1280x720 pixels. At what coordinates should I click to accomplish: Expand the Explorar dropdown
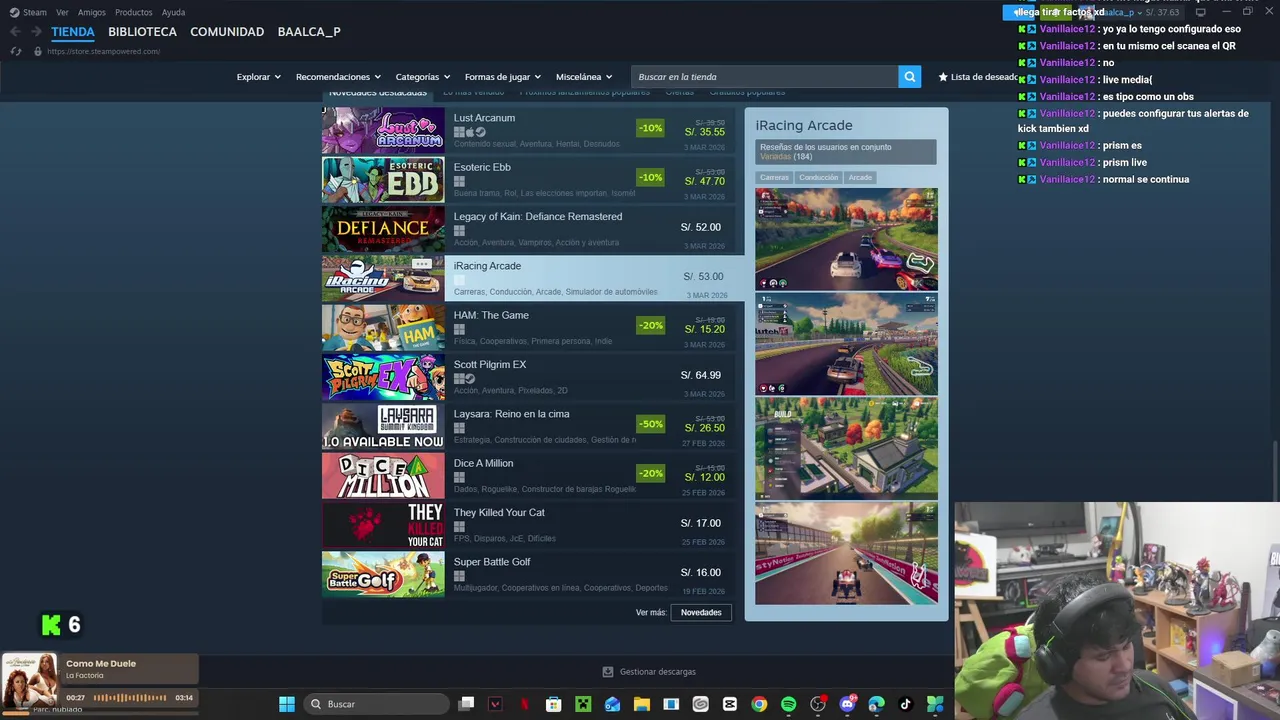(x=258, y=77)
